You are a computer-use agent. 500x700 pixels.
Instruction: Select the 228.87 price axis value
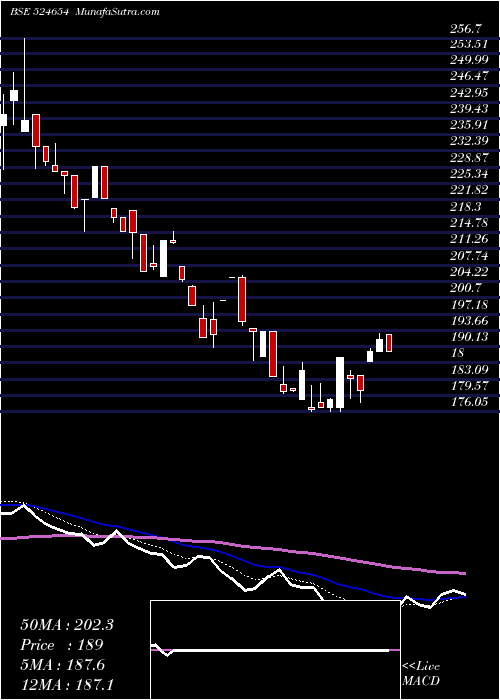(x=469, y=158)
